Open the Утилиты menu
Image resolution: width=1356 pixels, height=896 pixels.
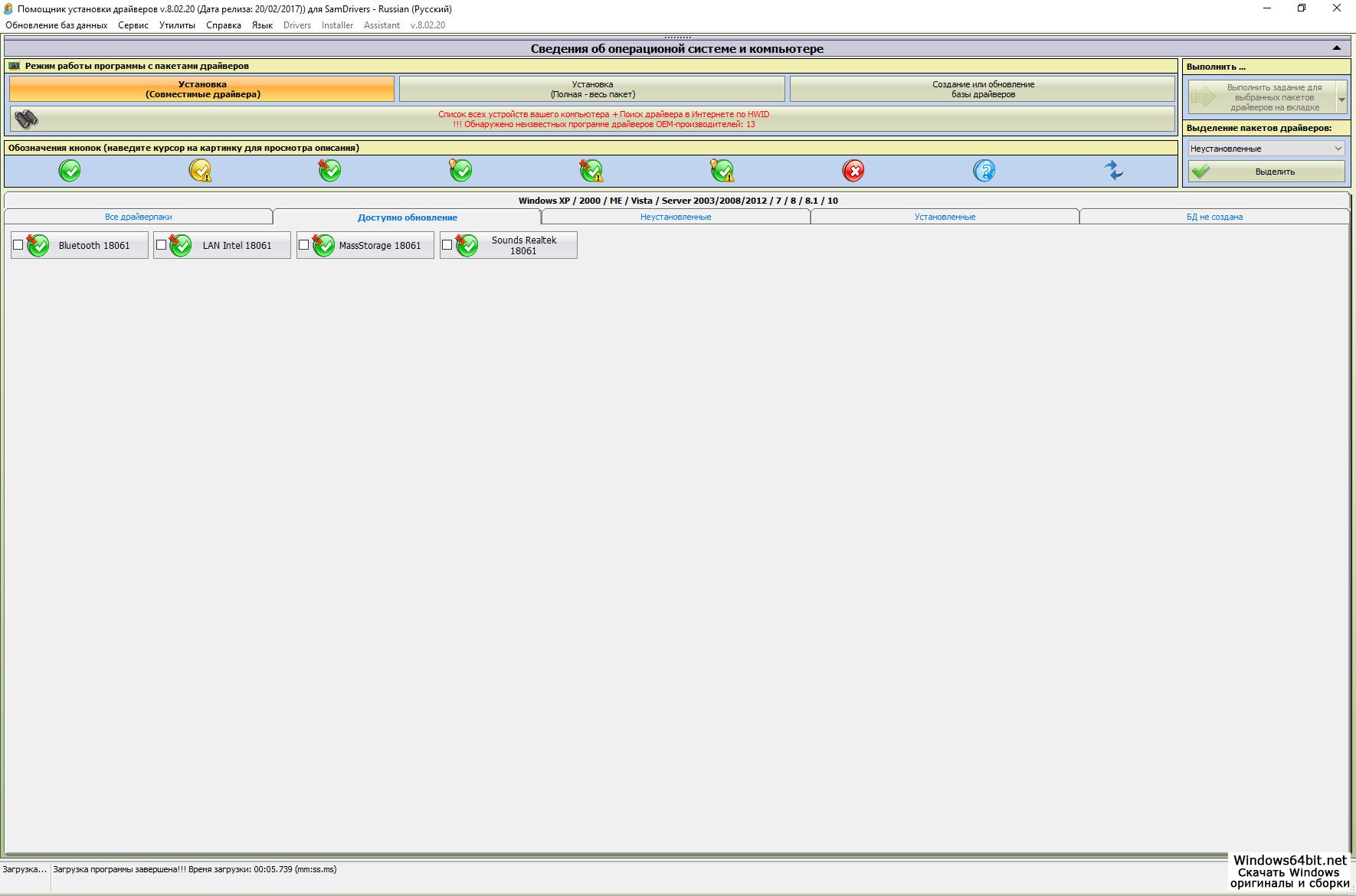[177, 25]
